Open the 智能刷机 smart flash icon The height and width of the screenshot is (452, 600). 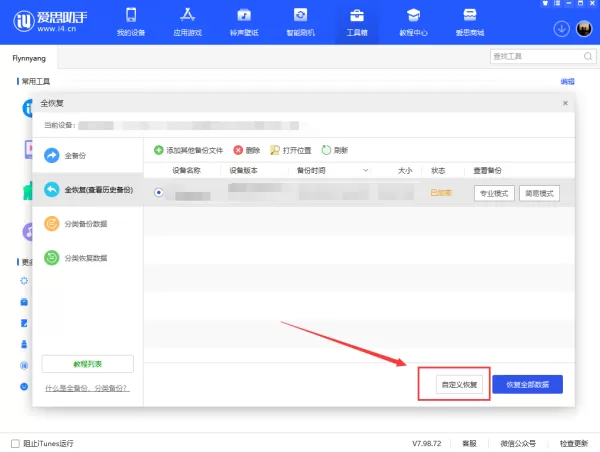tap(300, 22)
